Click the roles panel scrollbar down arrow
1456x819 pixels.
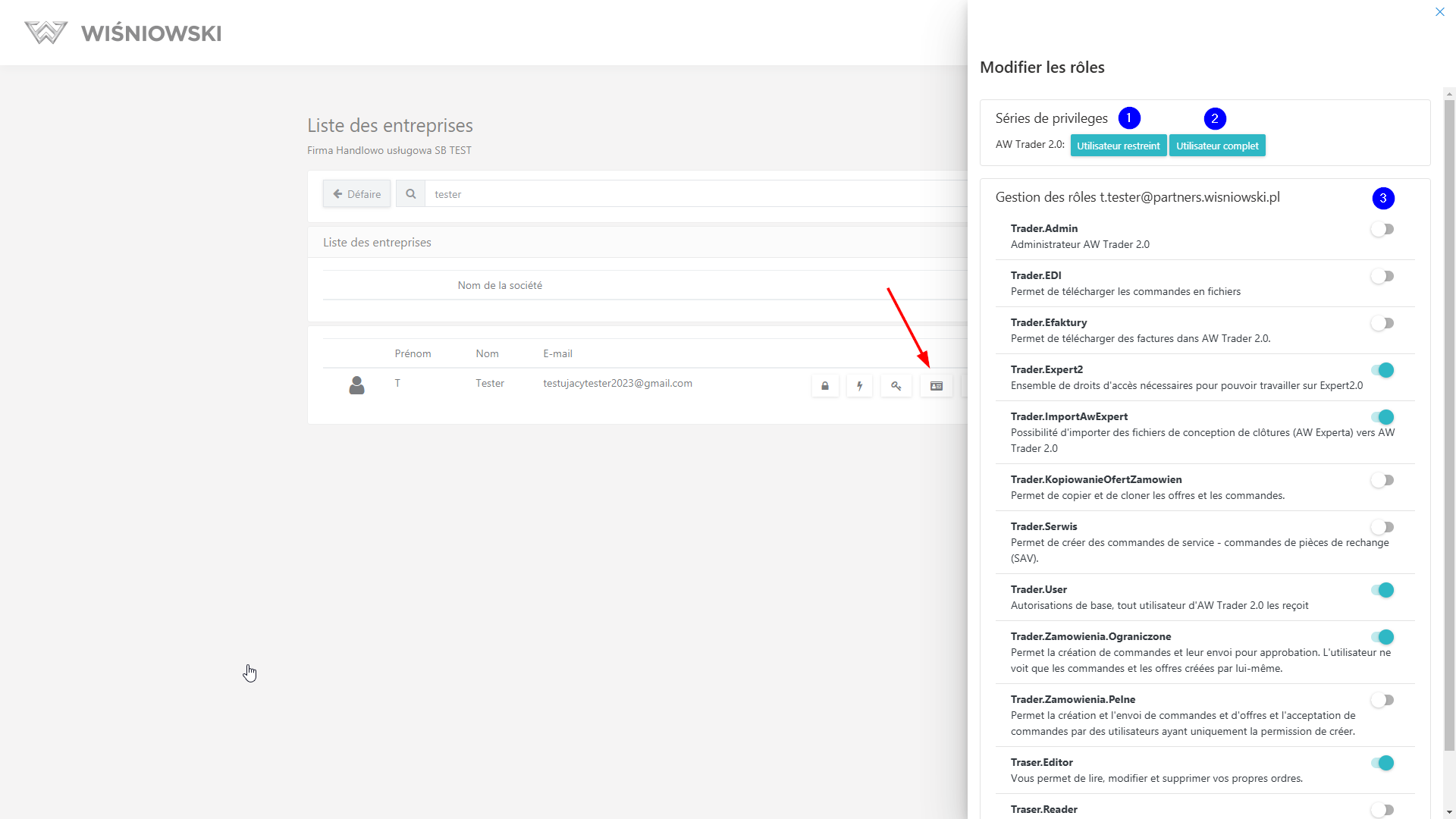tap(1449, 812)
